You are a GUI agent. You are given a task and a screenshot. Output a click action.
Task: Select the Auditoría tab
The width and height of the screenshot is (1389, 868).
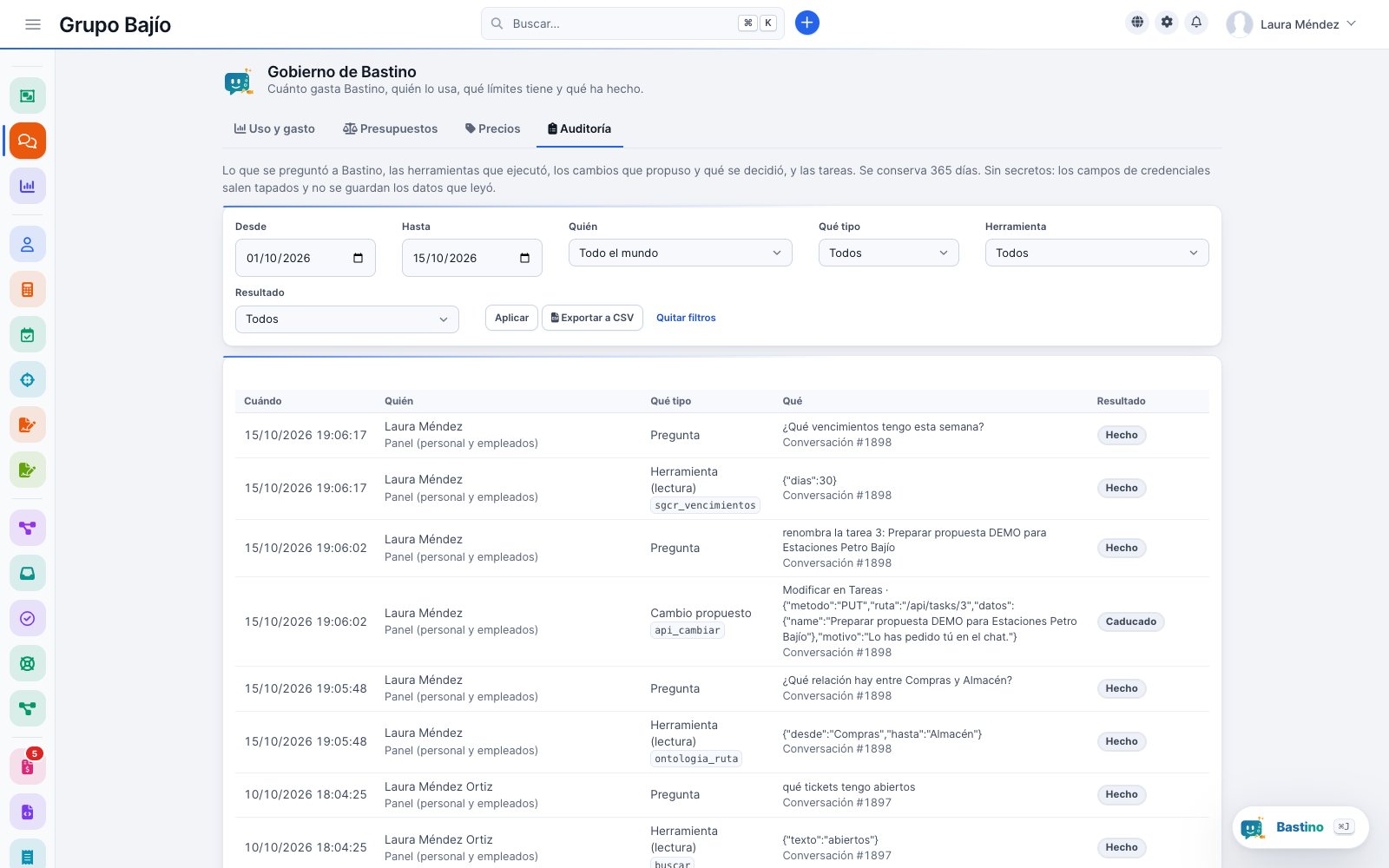[579, 128]
